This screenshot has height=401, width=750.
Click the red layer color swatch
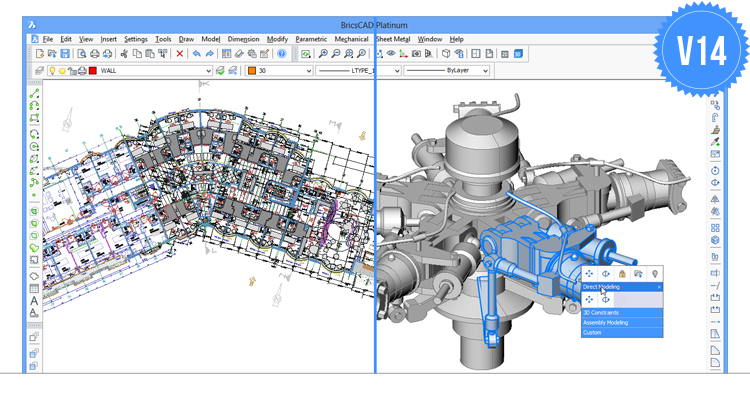91,71
